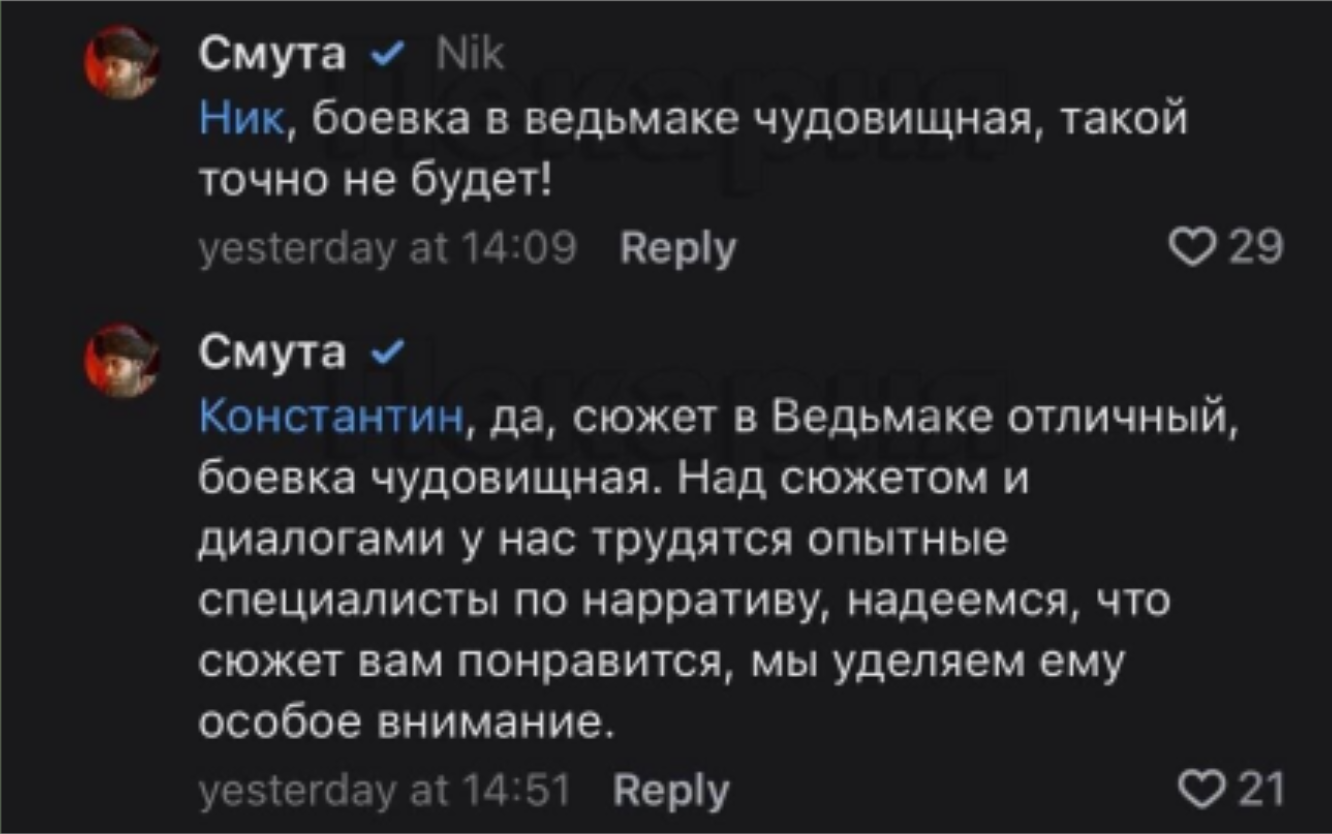This screenshot has height=834, width=1332.
Task: Open Смута profile name above Константин reply
Action: click(x=272, y=352)
